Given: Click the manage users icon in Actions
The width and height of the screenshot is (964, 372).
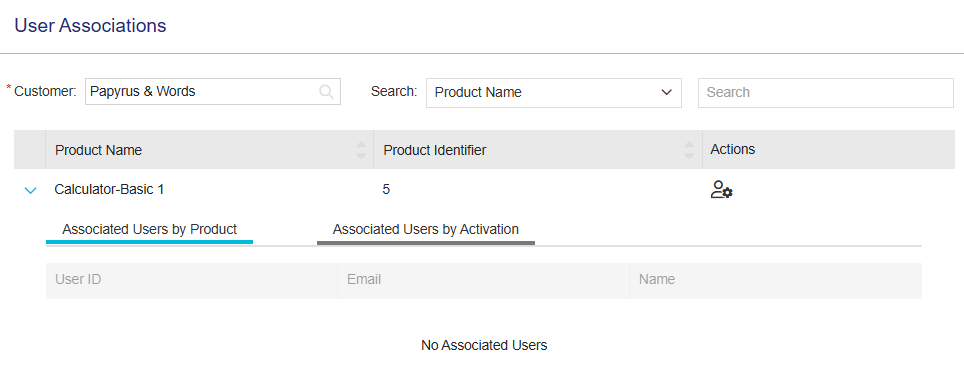Looking at the screenshot, I should pos(721,190).
